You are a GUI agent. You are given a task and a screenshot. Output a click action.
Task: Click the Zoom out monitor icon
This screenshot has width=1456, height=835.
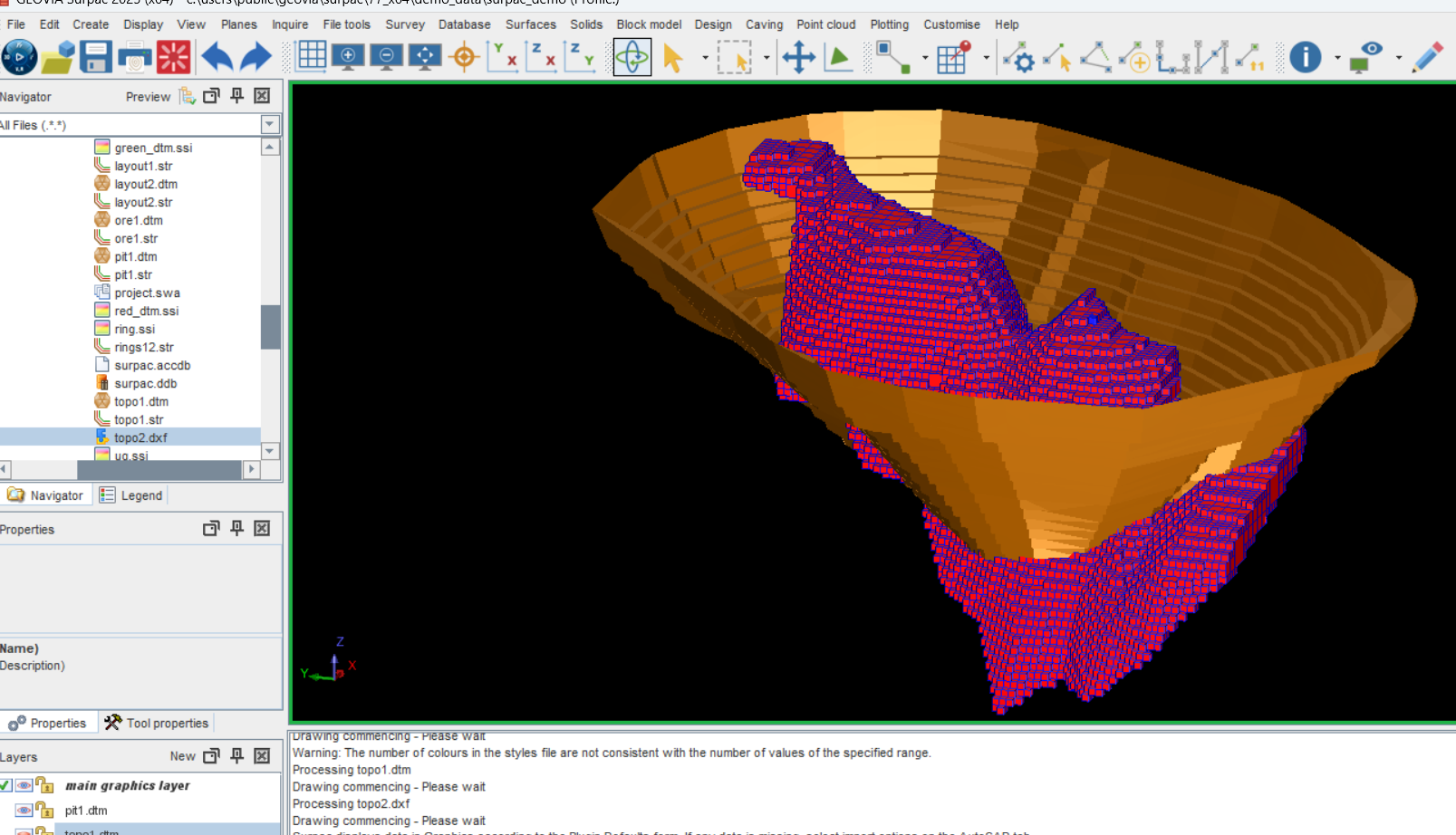[387, 57]
